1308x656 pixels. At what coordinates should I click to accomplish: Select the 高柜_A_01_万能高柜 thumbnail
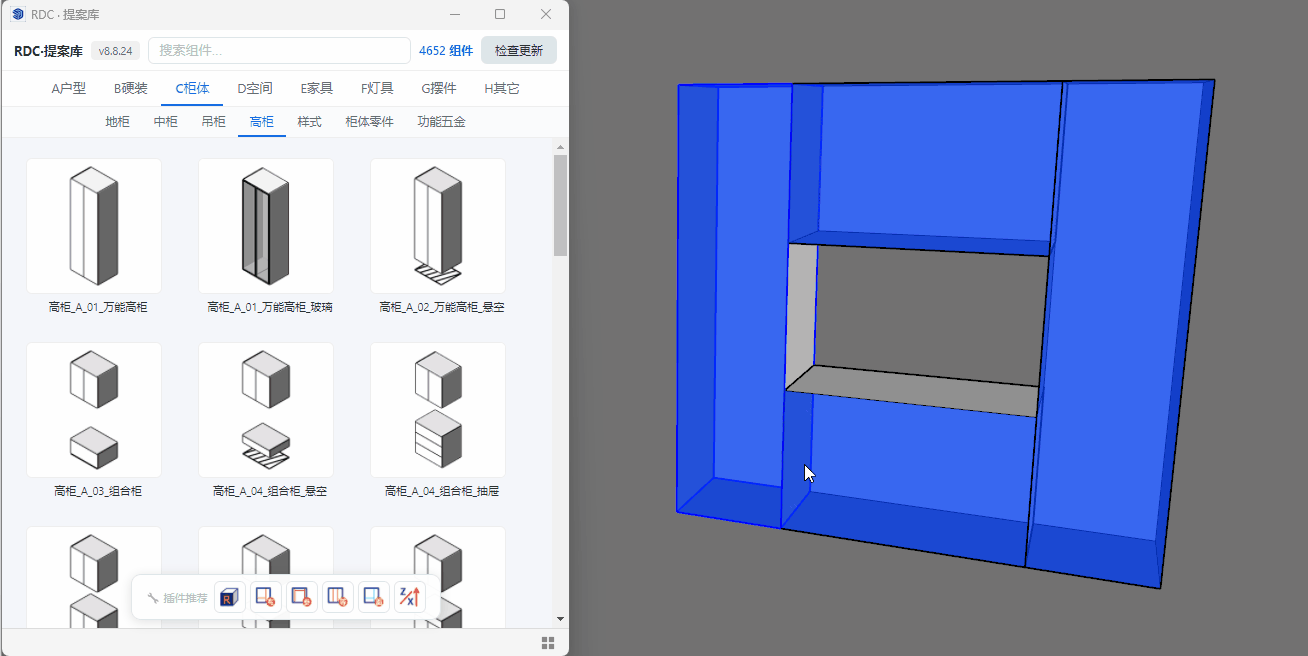click(94, 226)
